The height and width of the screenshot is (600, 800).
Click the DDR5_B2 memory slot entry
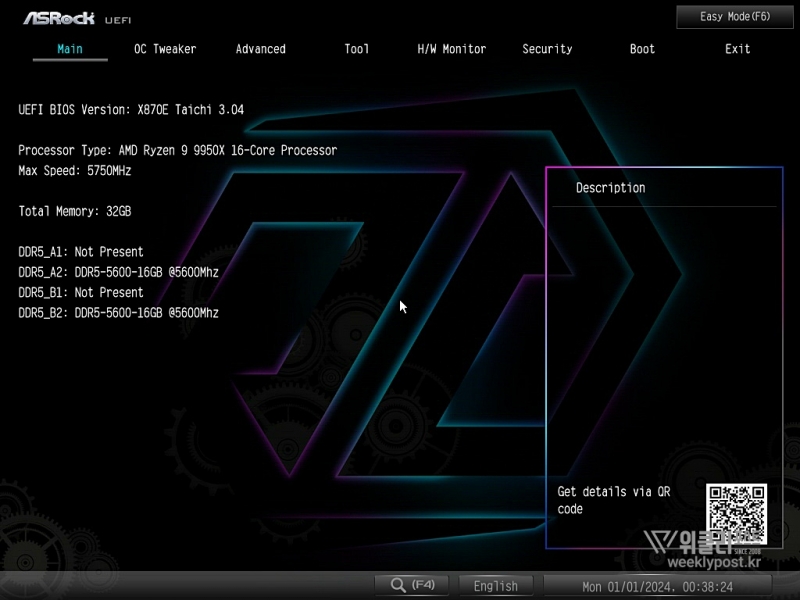118,313
